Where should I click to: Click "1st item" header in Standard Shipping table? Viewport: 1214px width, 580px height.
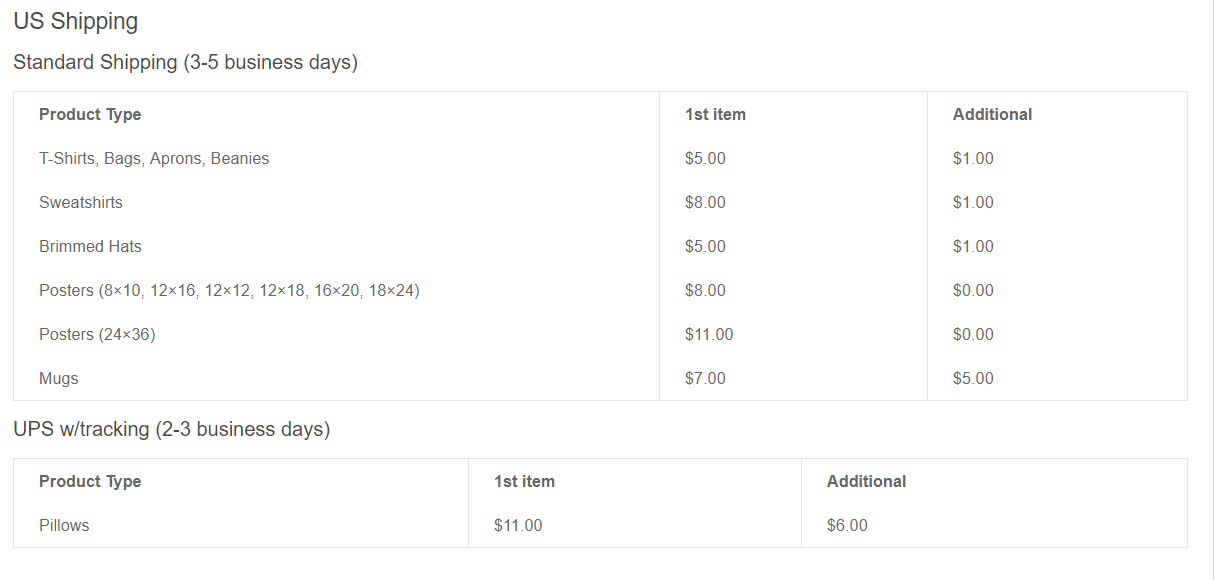pyautogui.click(x=715, y=114)
